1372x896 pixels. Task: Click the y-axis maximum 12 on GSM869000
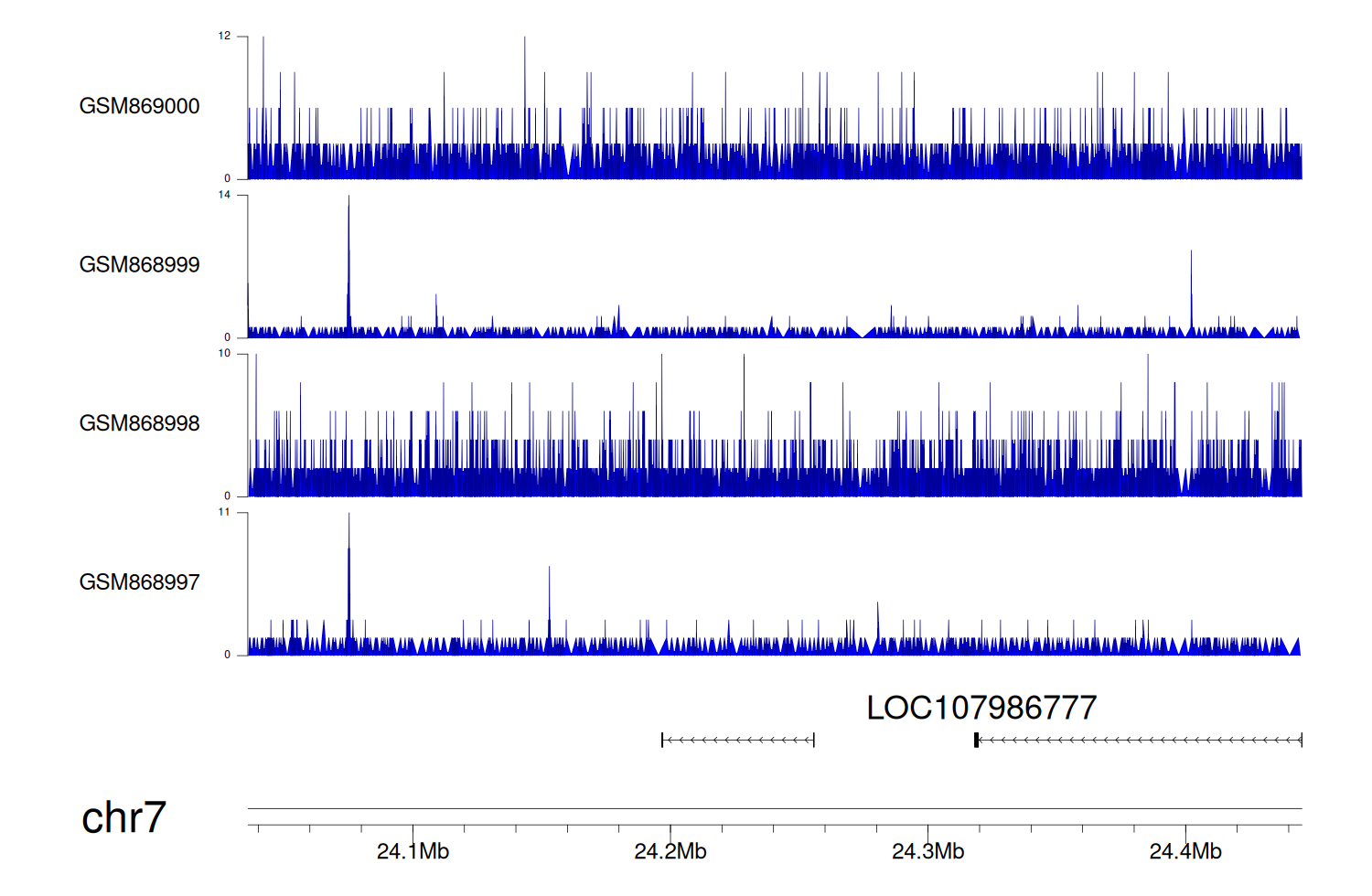(224, 37)
